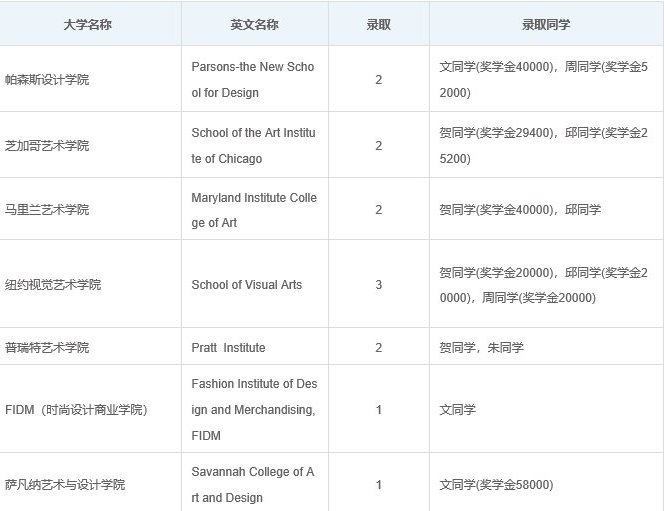Click the 马里兰艺术学院 cell
The width and height of the screenshot is (664, 511).
click(47, 209)
